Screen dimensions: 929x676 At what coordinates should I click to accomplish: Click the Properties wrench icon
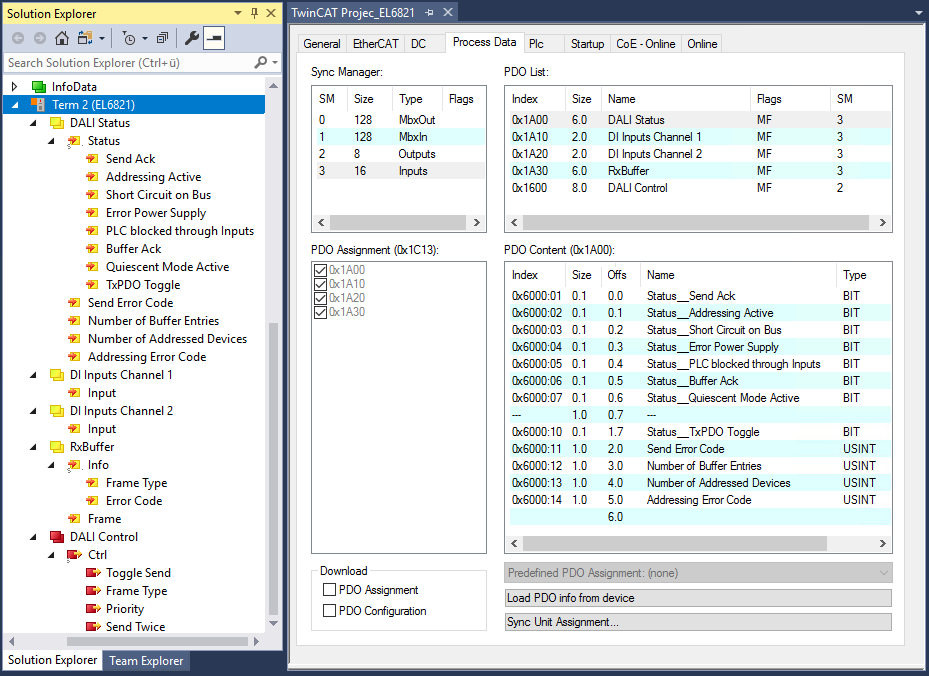190,36
